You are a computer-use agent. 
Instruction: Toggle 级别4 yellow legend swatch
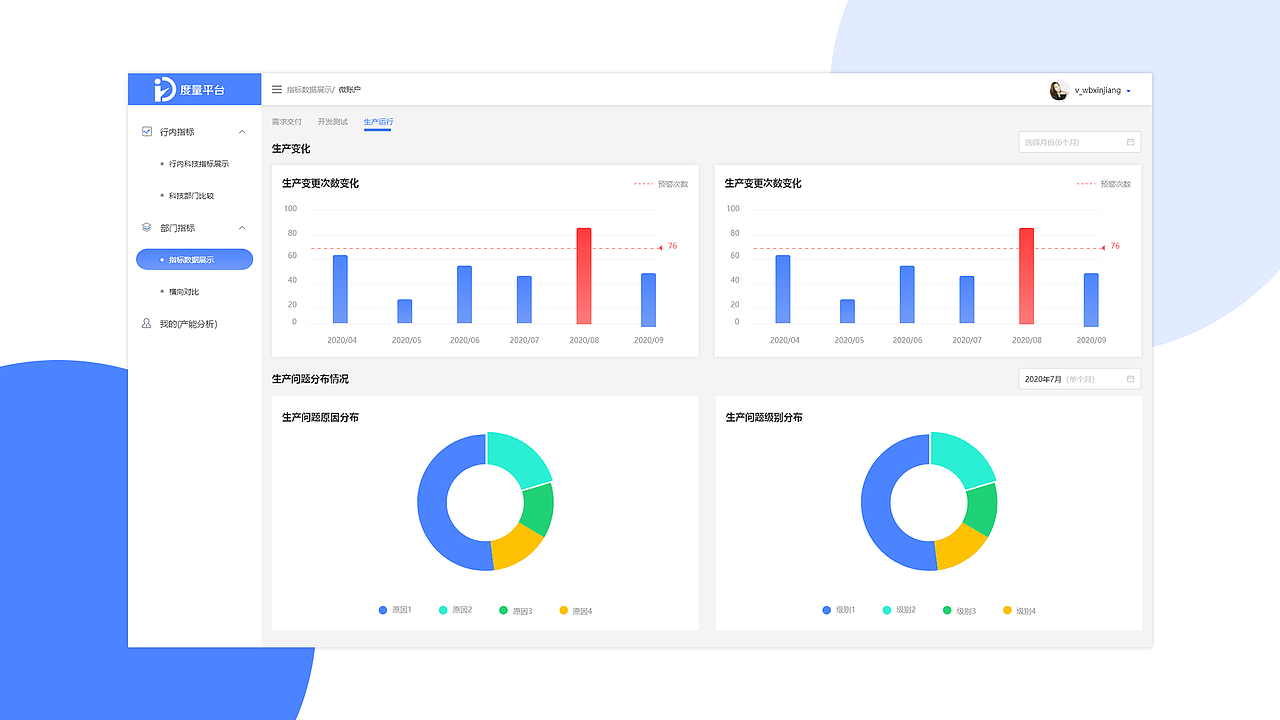(x=1007, y=610)
